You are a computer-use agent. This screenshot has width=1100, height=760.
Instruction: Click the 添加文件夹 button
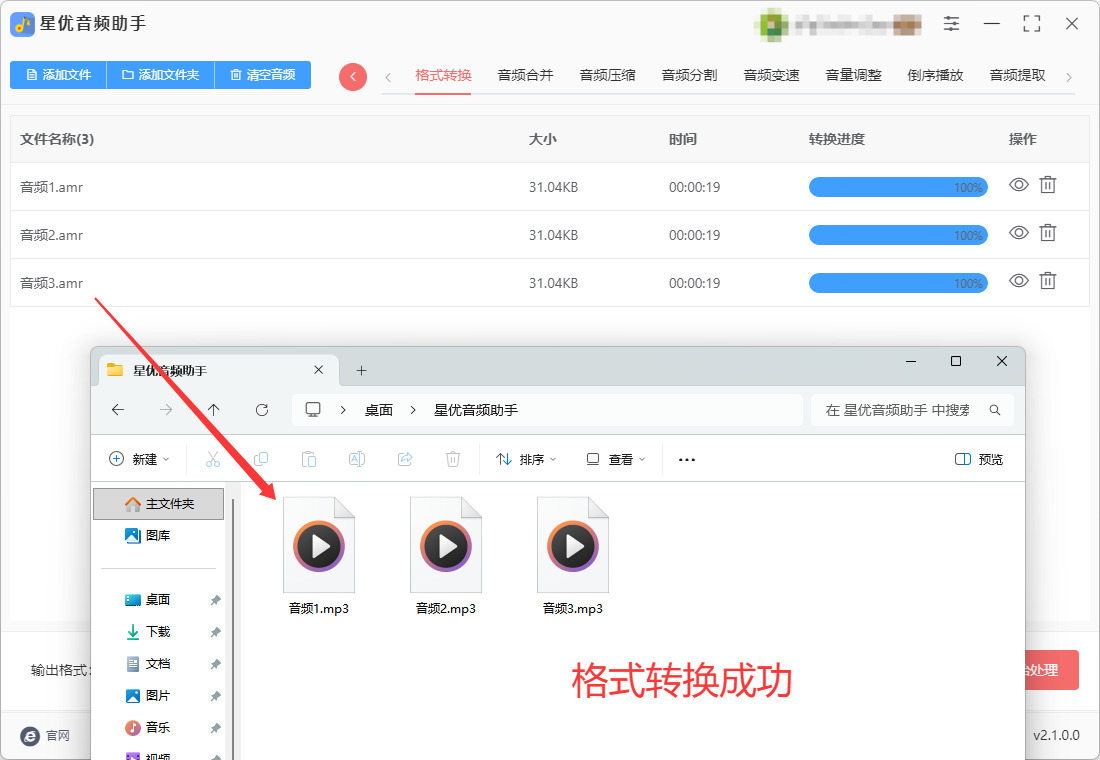(x=161, y=75)
